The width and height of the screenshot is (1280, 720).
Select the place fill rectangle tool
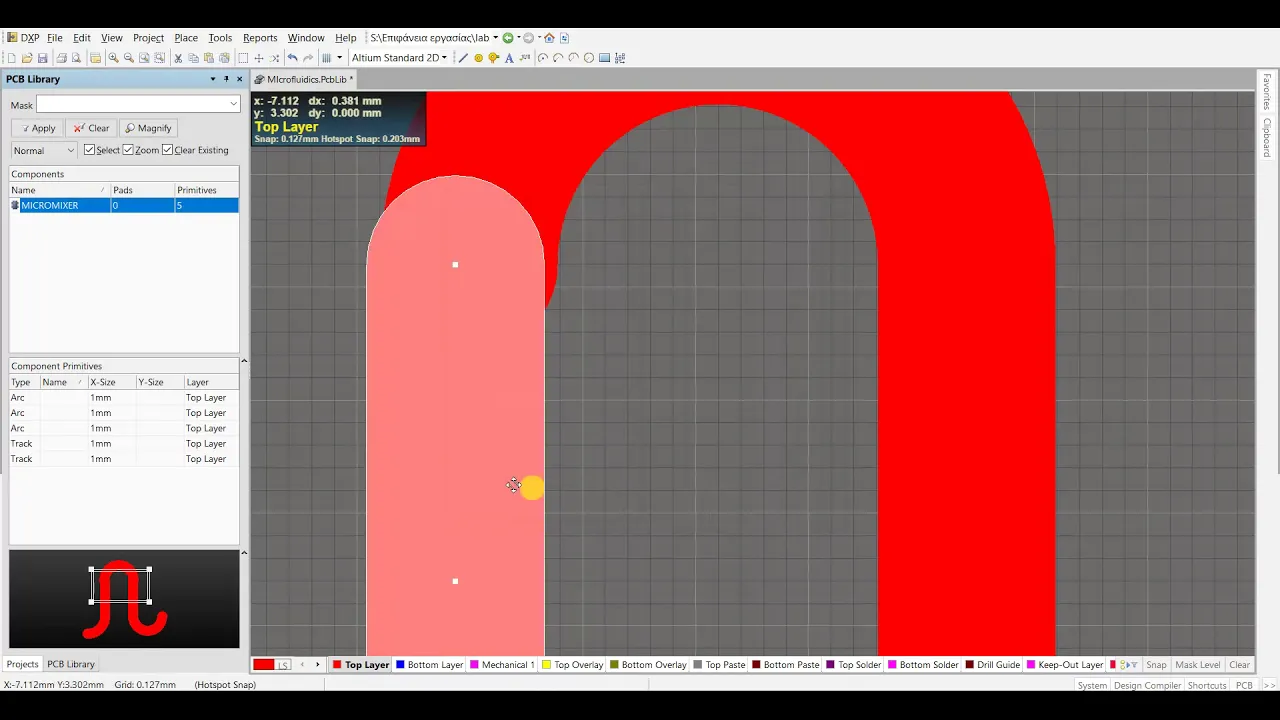tap(604, 58)
